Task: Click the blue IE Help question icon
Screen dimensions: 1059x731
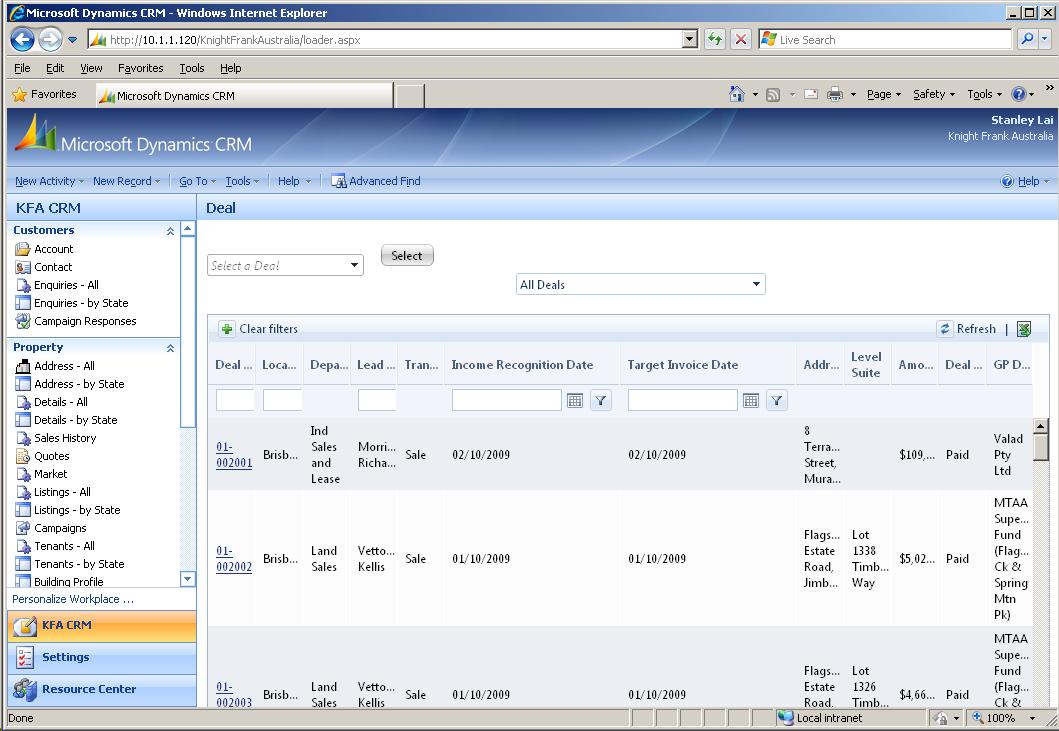Action: point(1019,95)
